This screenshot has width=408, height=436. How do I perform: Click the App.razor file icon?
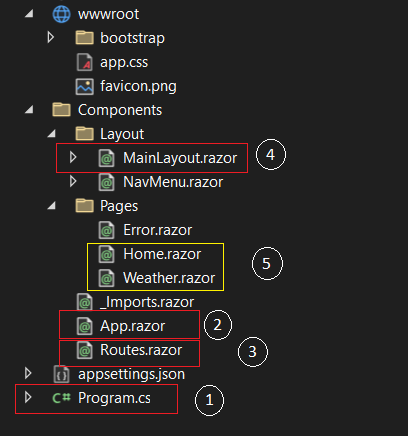[x=85, y=326]
